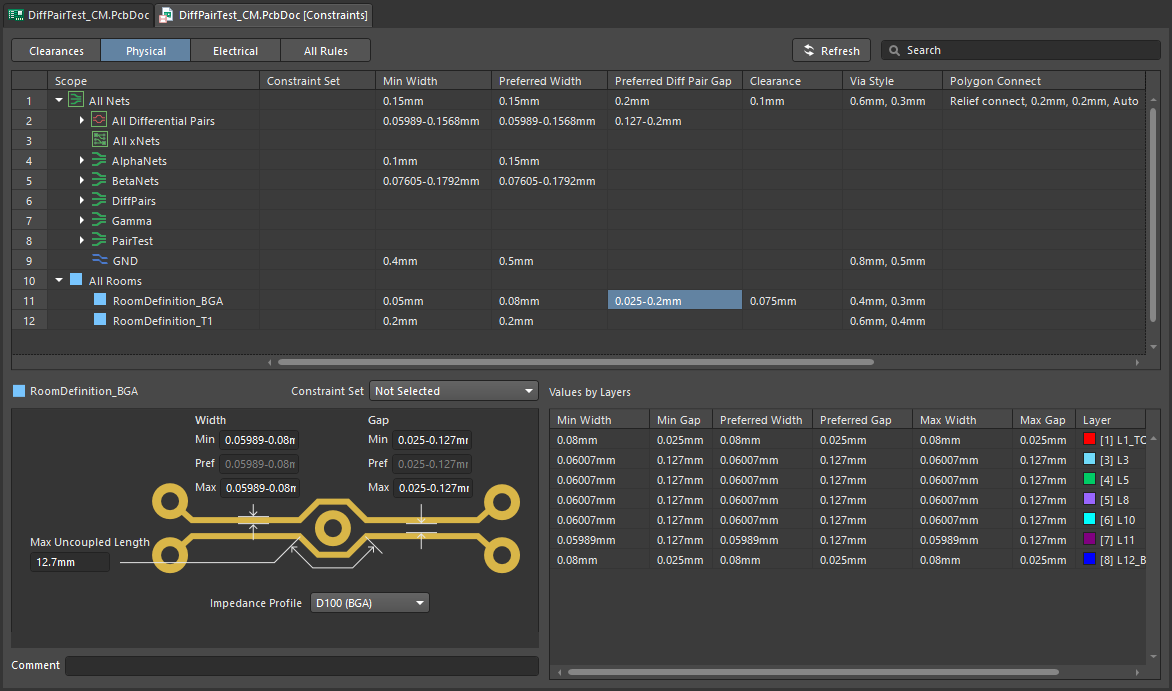
Task: Expand the DiffPairs node
Action: tap(81, 200)
